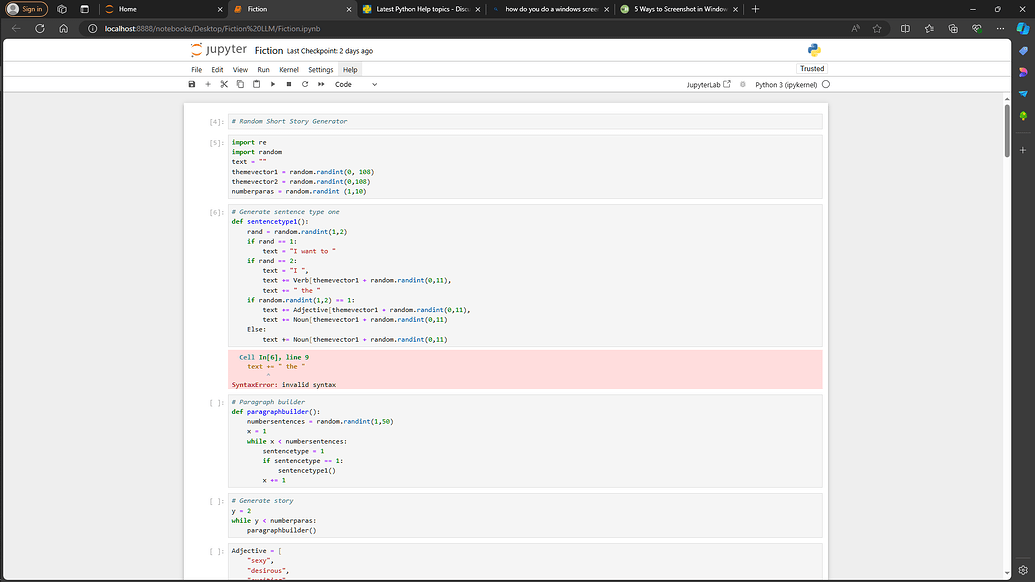The height and width of the screenshot is (582, 1035).
Task: Select the Random Short Story Generator cell
Action: click(x=525, y=121)
